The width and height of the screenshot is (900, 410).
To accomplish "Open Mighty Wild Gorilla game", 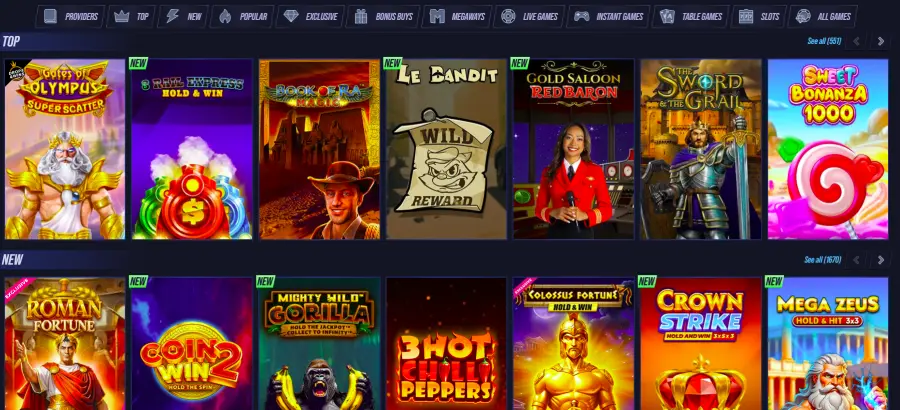I will pyautogui.click(x=319, y=343).
